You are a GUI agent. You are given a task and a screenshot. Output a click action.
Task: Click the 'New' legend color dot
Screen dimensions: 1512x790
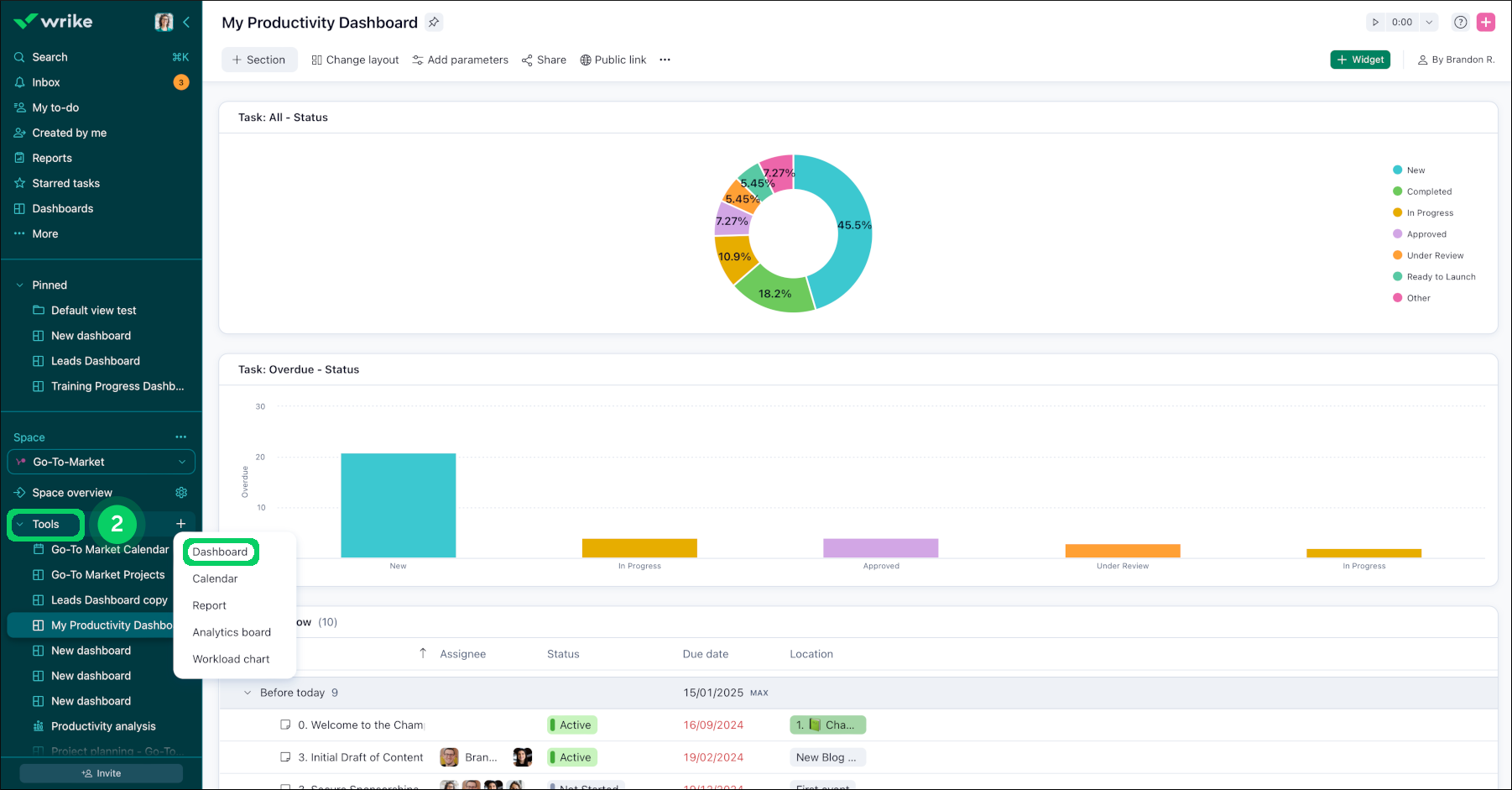tap(1397, 170)
